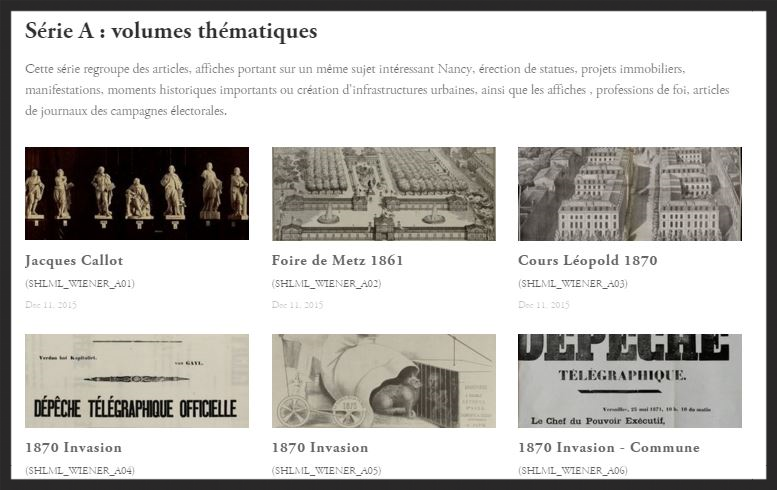Click the series description paragraph starting Cette série regroupe
Viewport: 777px width, 490px height.
(377, 90)
